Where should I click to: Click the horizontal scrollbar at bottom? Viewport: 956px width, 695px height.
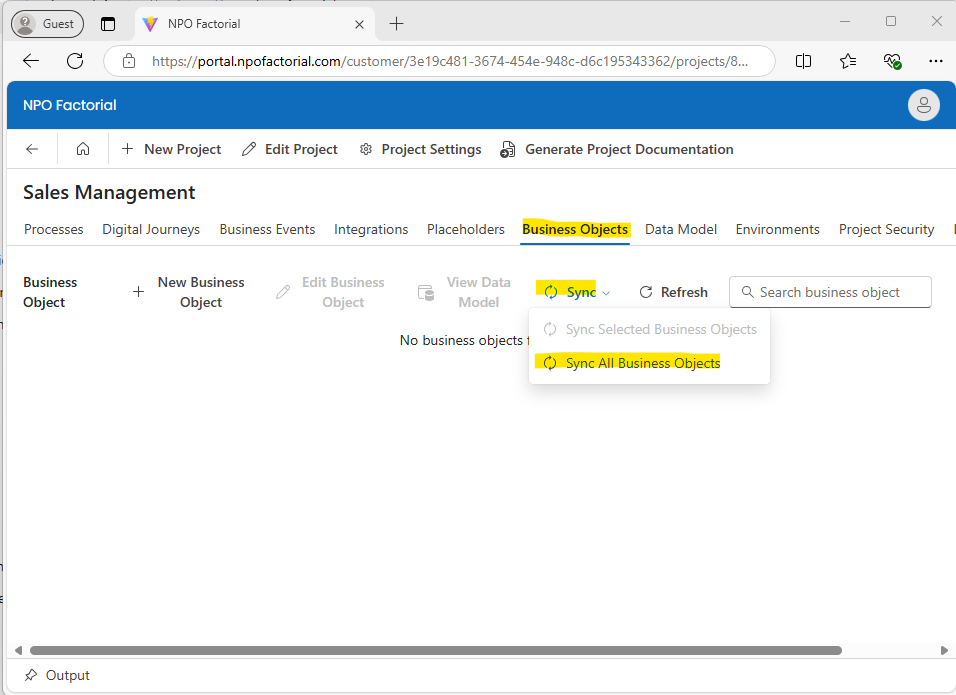[435, 650]
